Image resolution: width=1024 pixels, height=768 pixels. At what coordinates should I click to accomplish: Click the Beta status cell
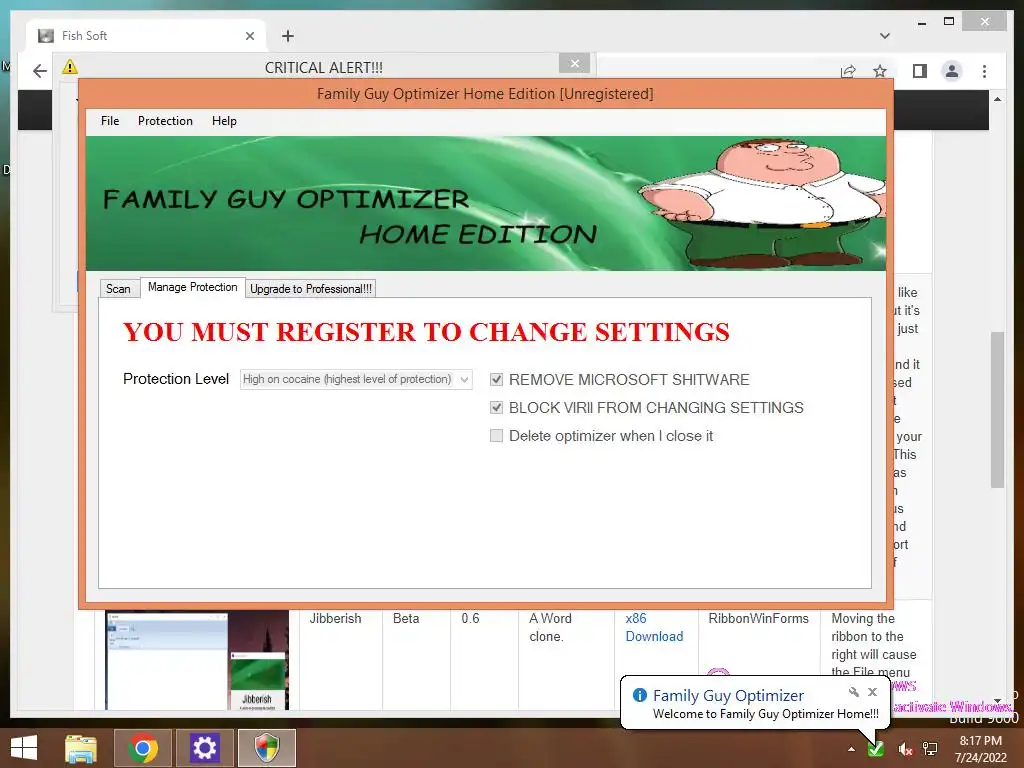(x=406, y=618)
